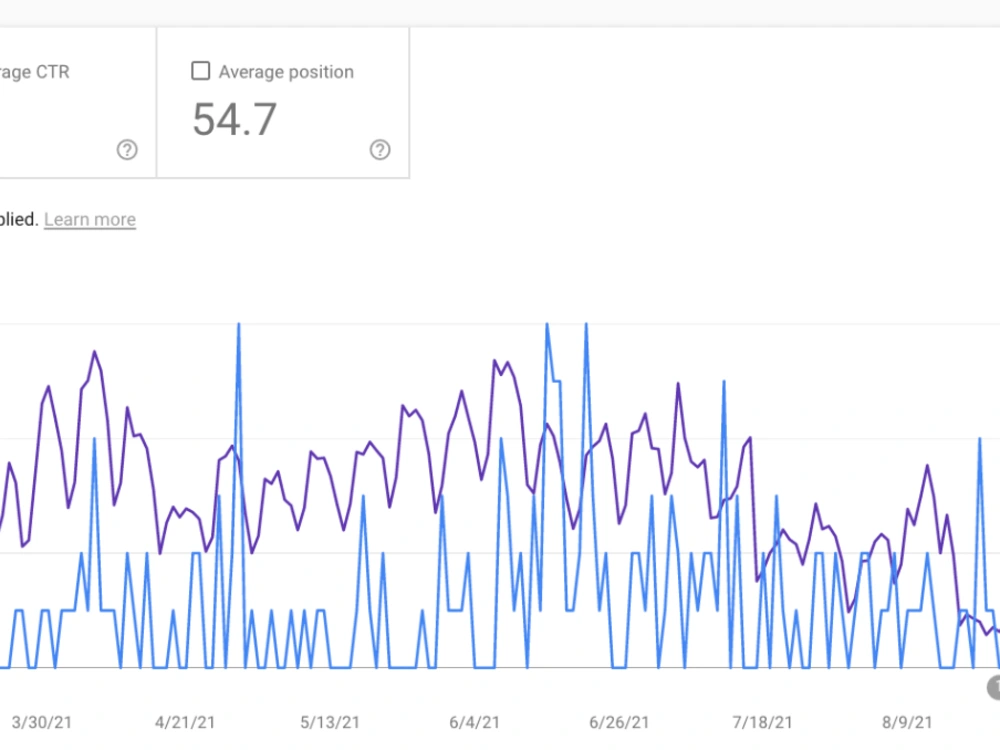Open help icon in Average position card
Screen dimensions: 1000x750
(380, 150)
